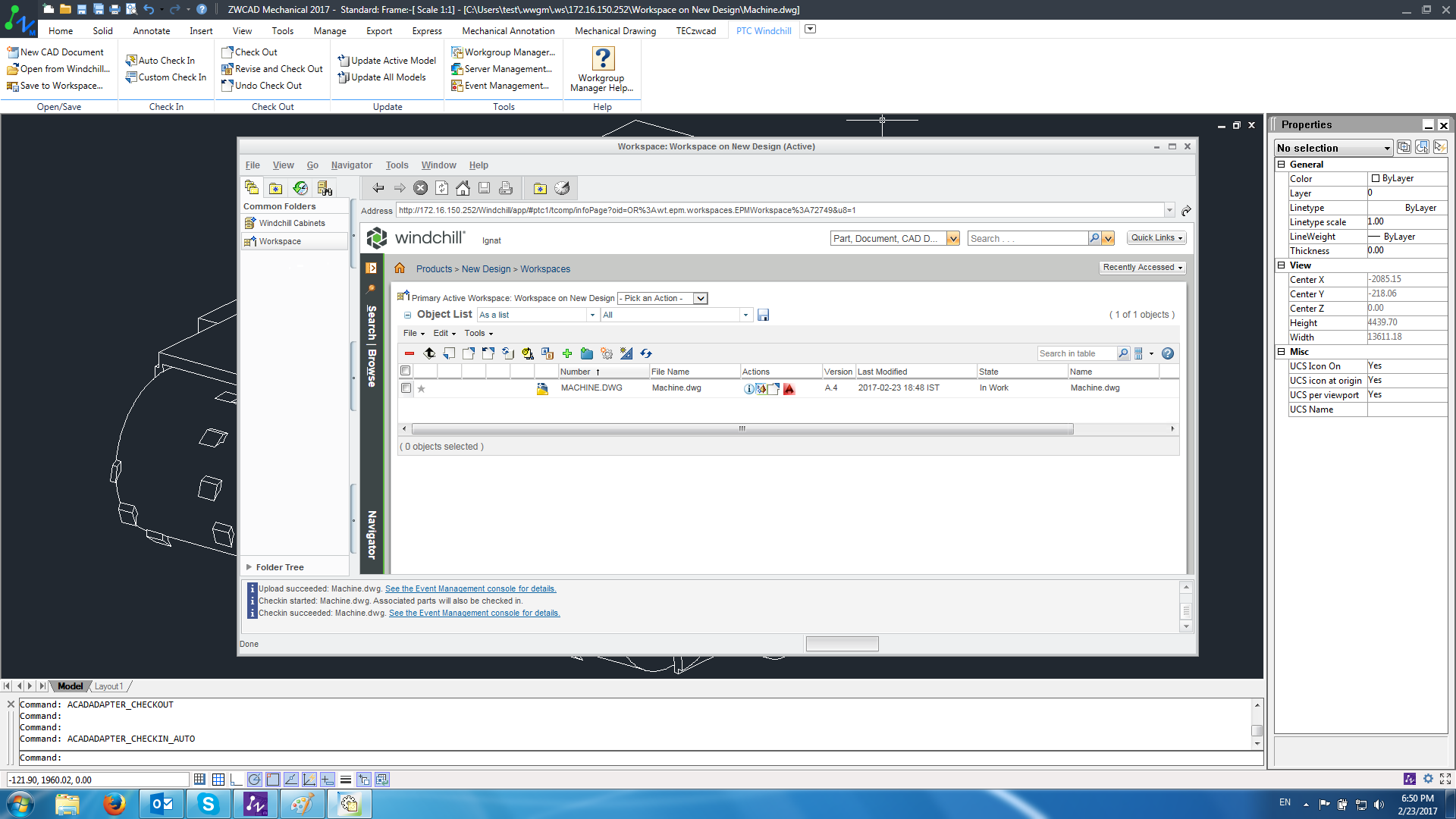Expand the Folder Tree section
Viewport: 1456px width, 819px height.
(249, 566)
